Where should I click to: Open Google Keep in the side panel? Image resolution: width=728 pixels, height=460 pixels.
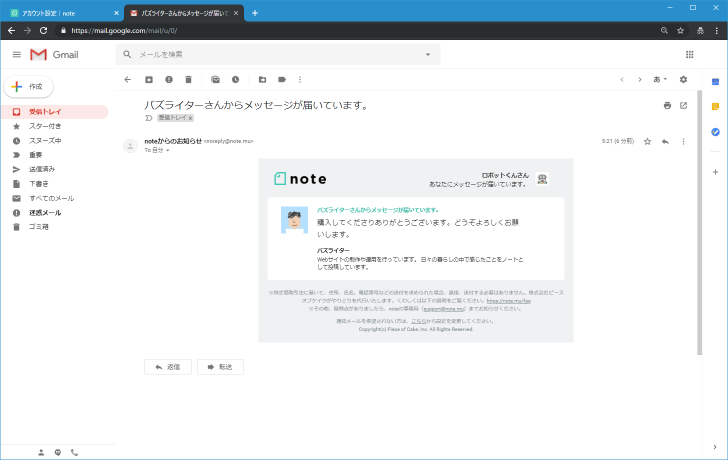point(715,107)
